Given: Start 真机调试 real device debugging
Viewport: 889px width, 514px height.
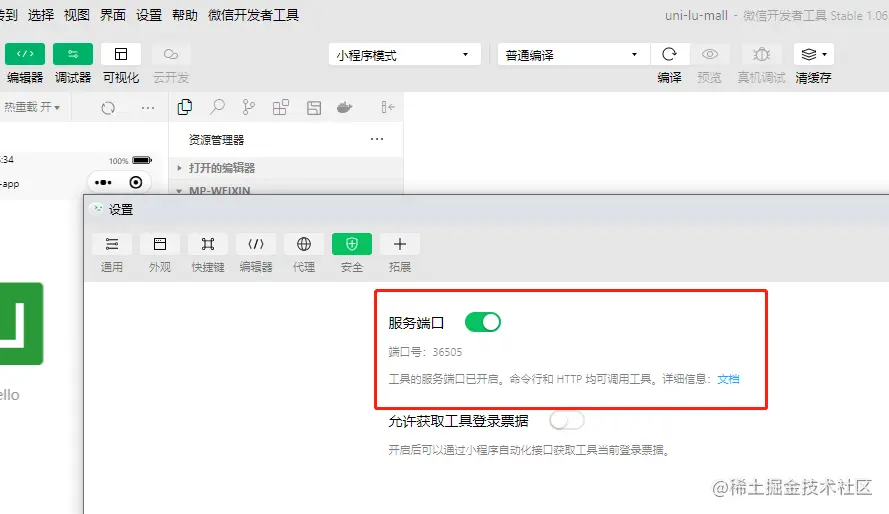Looking at the screenshot, I should click(761, 54).
